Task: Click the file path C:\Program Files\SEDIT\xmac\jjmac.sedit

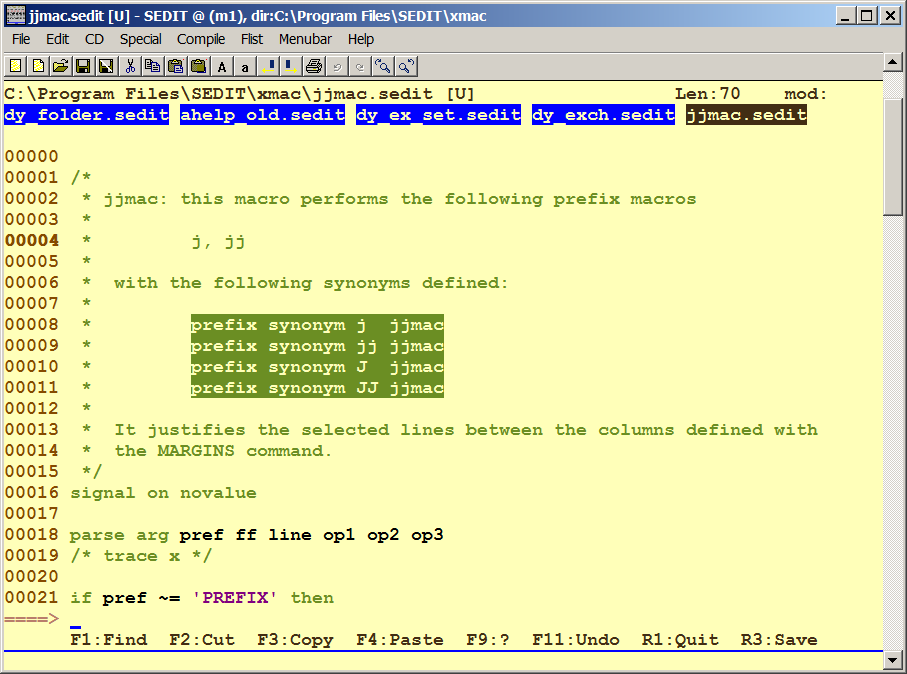Action: (x=219, y=94)
